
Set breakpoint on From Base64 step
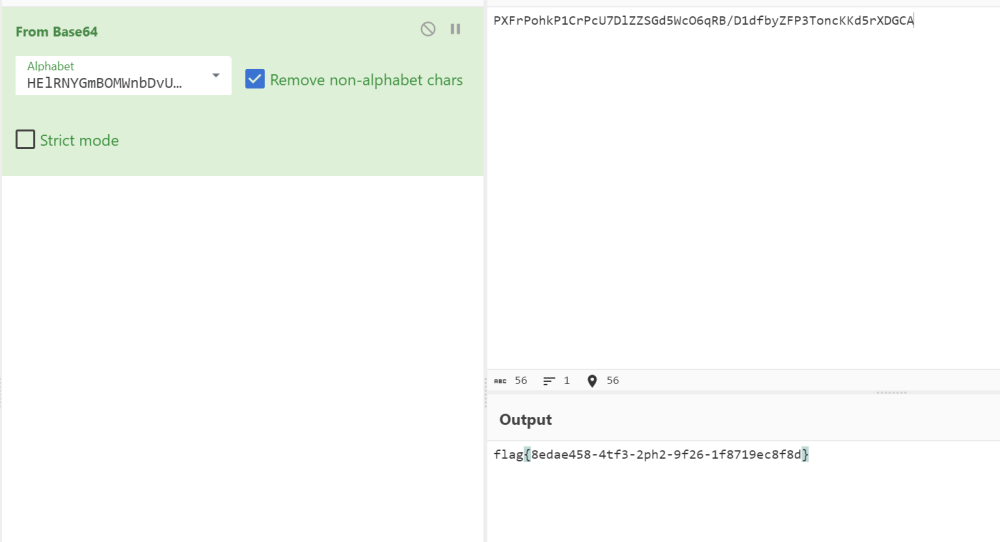pyautogui.click(x=455, y=29)
